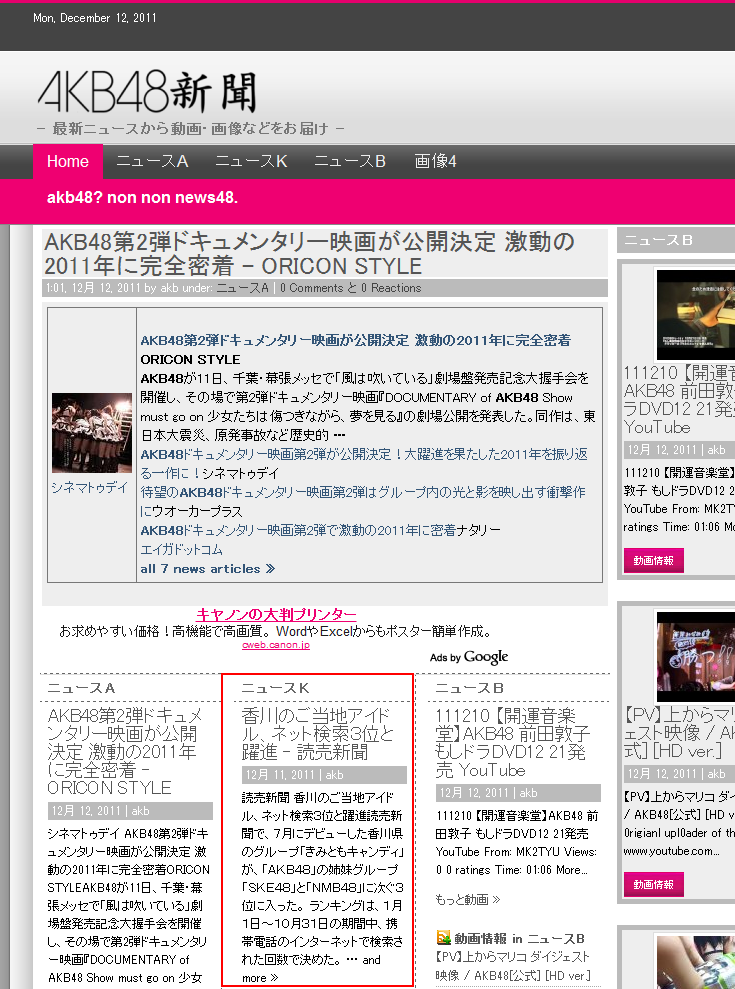Open the ニュースK menu tab
The width and height of the screenshot is (735, 989).
pyautogui.click(x=251, y=162)
